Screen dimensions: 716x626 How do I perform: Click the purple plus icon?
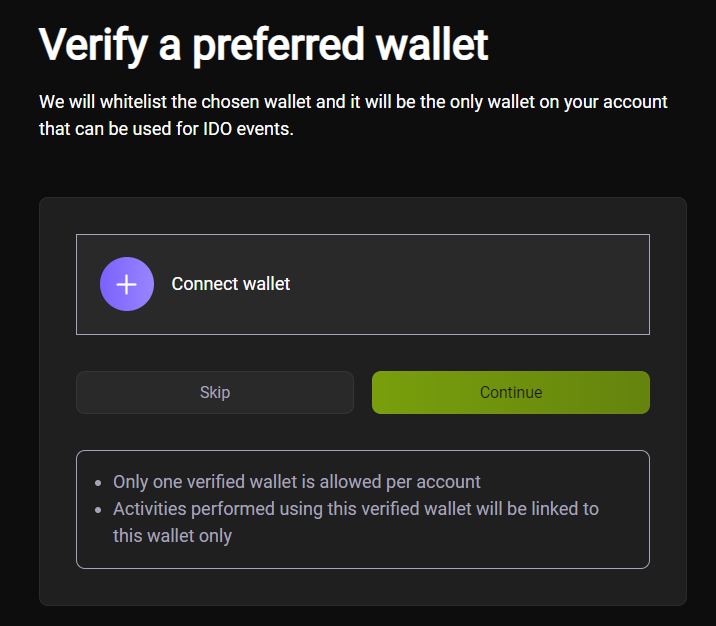click(127, 284)
